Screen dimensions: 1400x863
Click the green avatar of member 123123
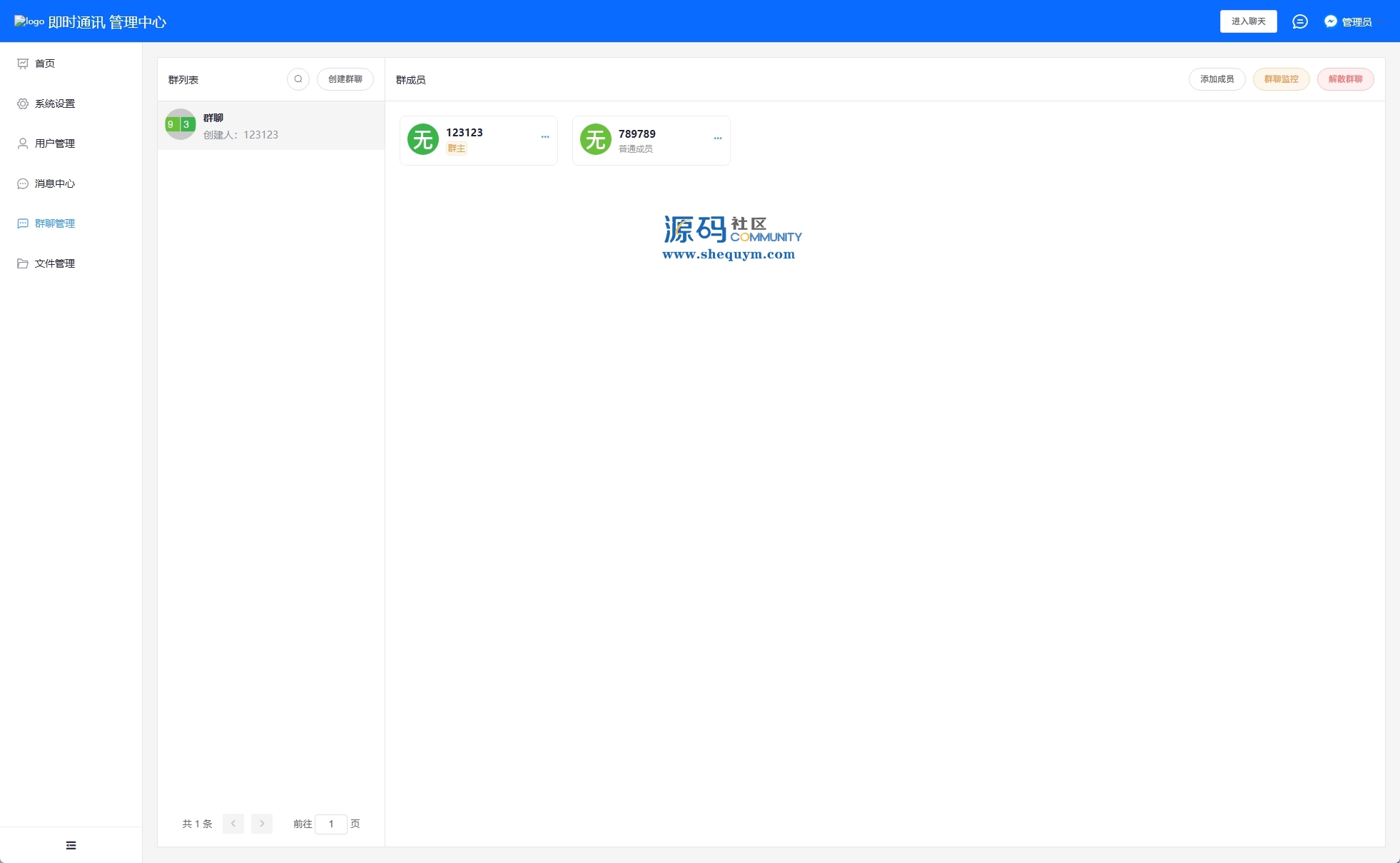423,139
